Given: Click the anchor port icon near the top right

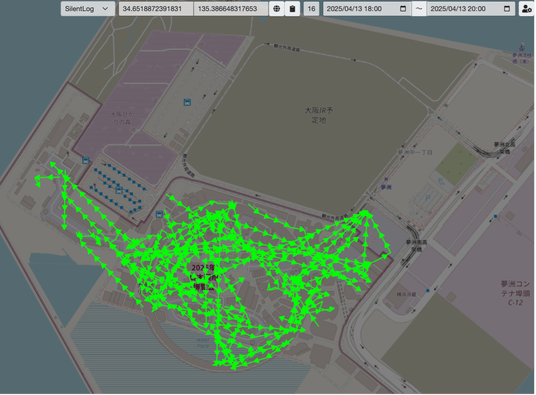Looking at the screenshot, I should (x=522, y=47).
